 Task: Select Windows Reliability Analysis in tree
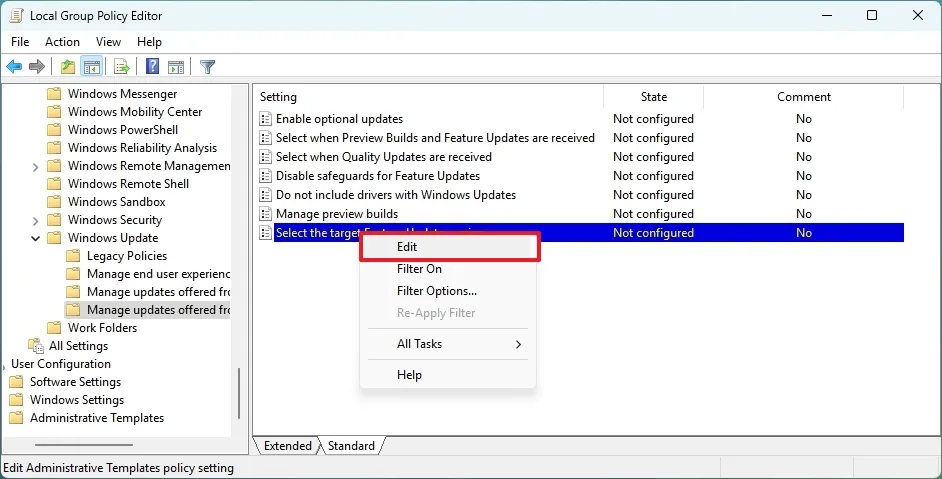(142, 148)
